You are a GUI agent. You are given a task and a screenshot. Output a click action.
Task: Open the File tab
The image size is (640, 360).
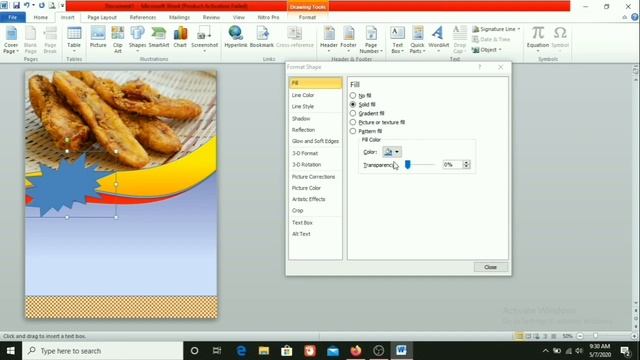[x=13, y=17]
